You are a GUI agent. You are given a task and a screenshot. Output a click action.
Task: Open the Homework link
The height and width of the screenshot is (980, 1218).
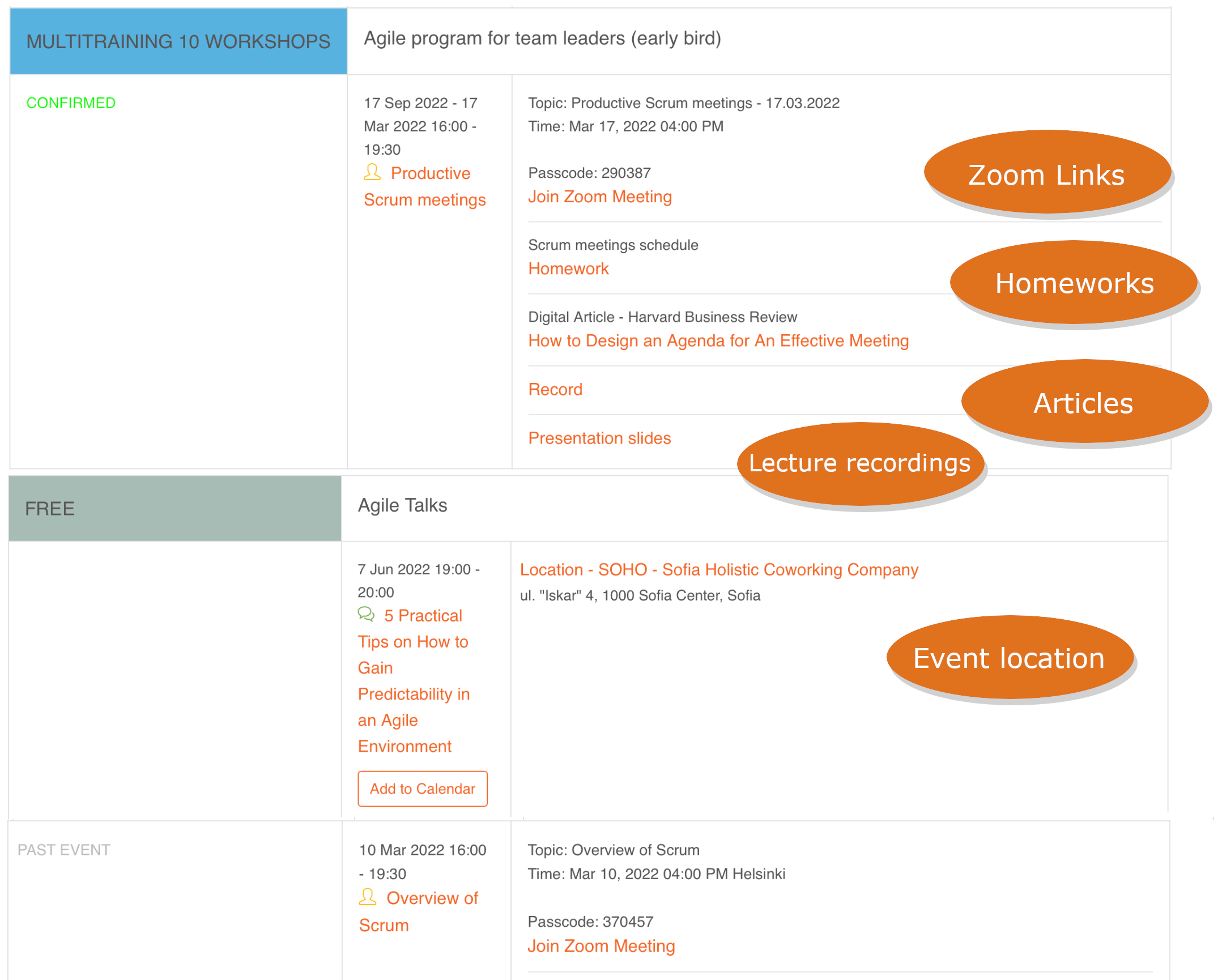tap(568, 269)
